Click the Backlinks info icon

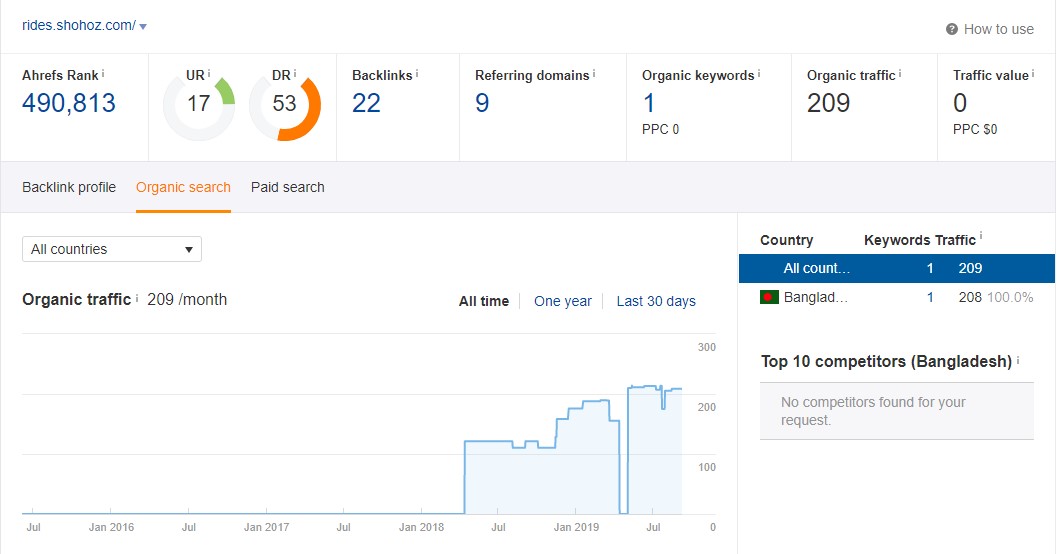pos(417,73)
